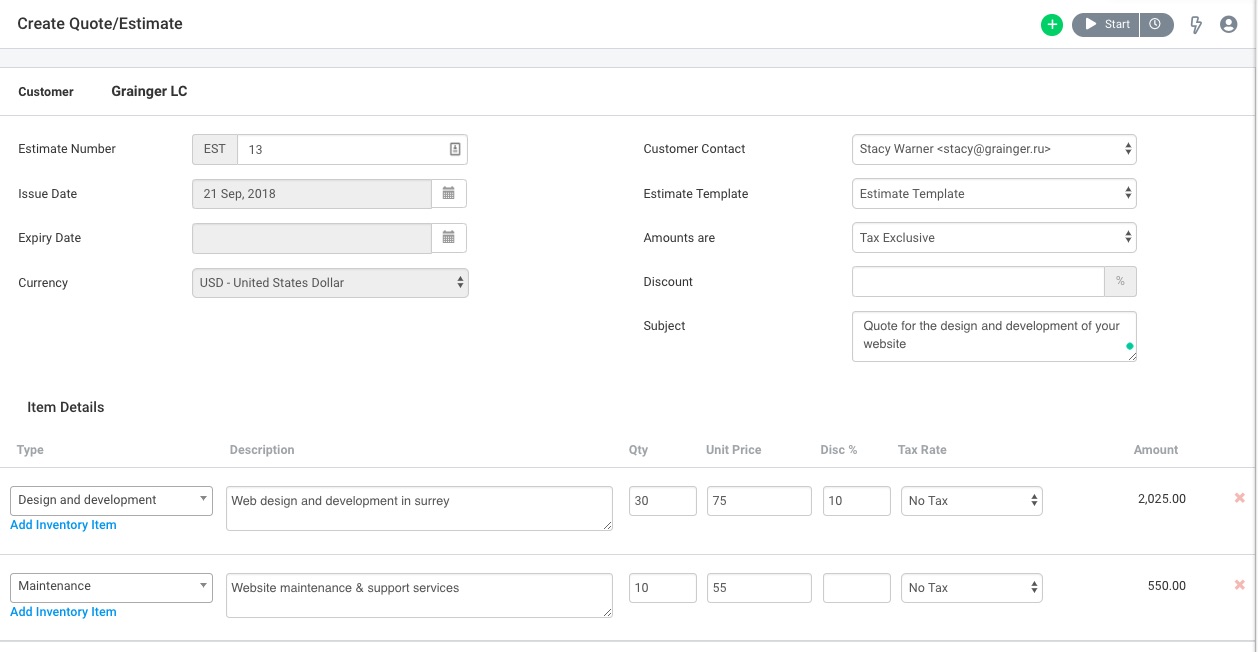This screenshot has height=652, width=1258.
Task: Open the Customer Contact dropdown
Action: (994, 149)
